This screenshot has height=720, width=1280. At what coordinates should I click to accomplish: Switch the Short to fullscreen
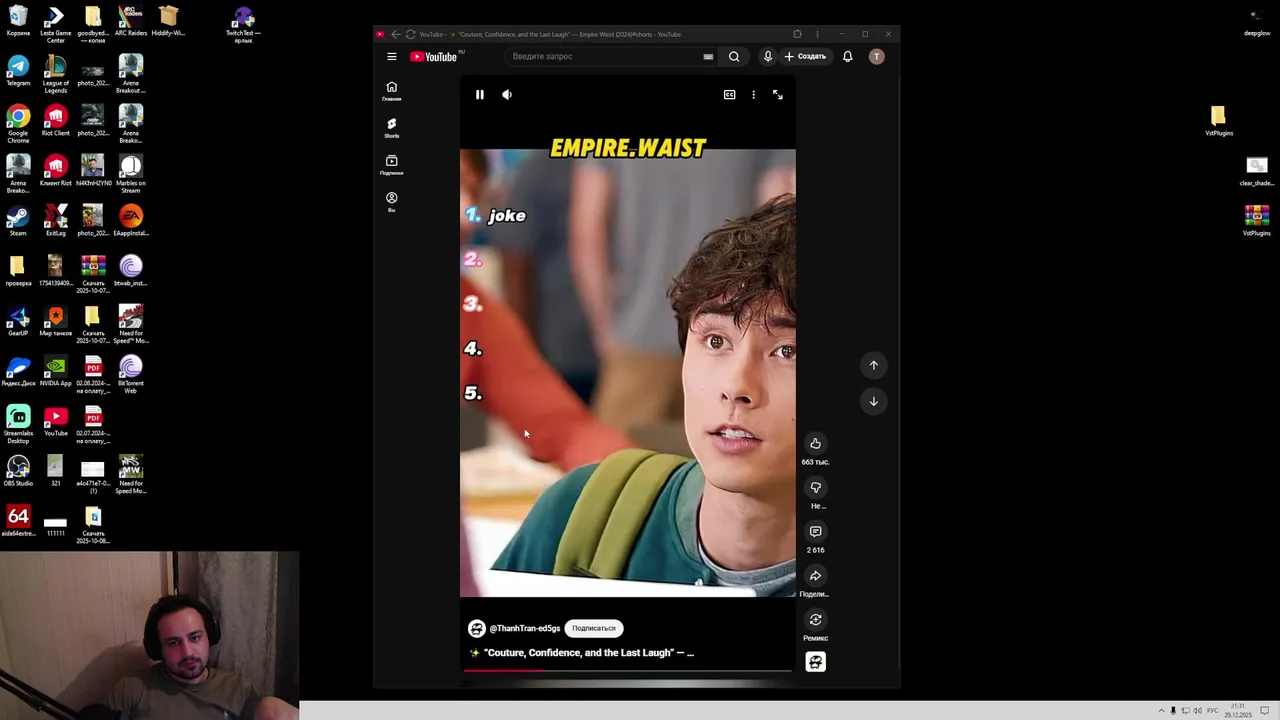pos(778,95)
